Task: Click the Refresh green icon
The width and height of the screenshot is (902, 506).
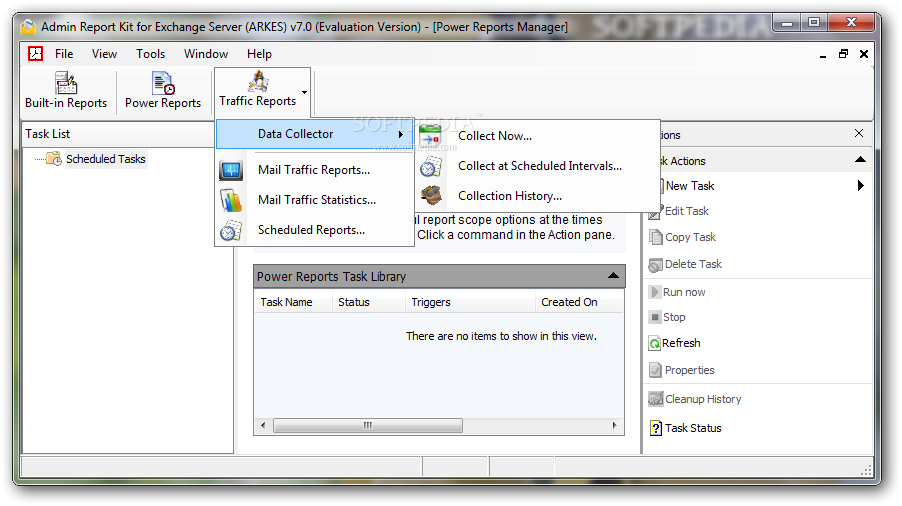Action: click(x=655, y=344)
